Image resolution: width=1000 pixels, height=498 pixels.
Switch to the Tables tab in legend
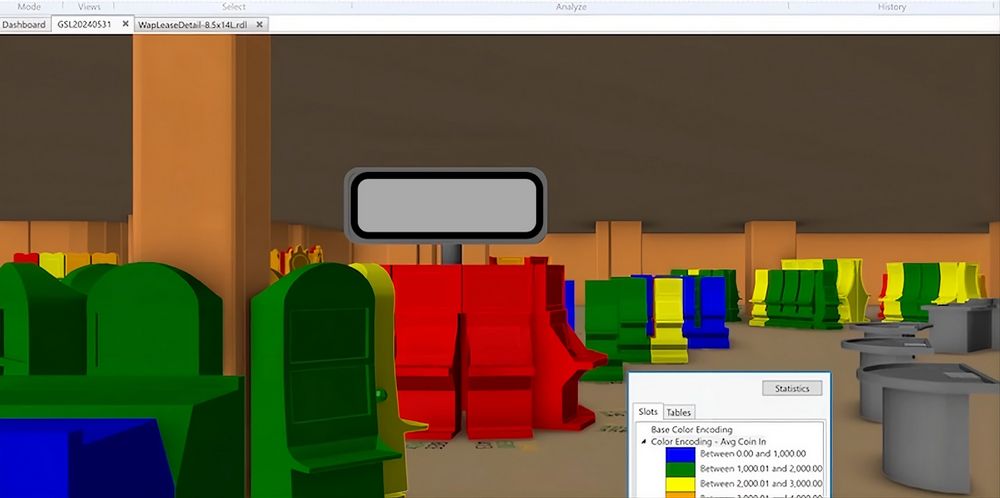click(679, 412)
